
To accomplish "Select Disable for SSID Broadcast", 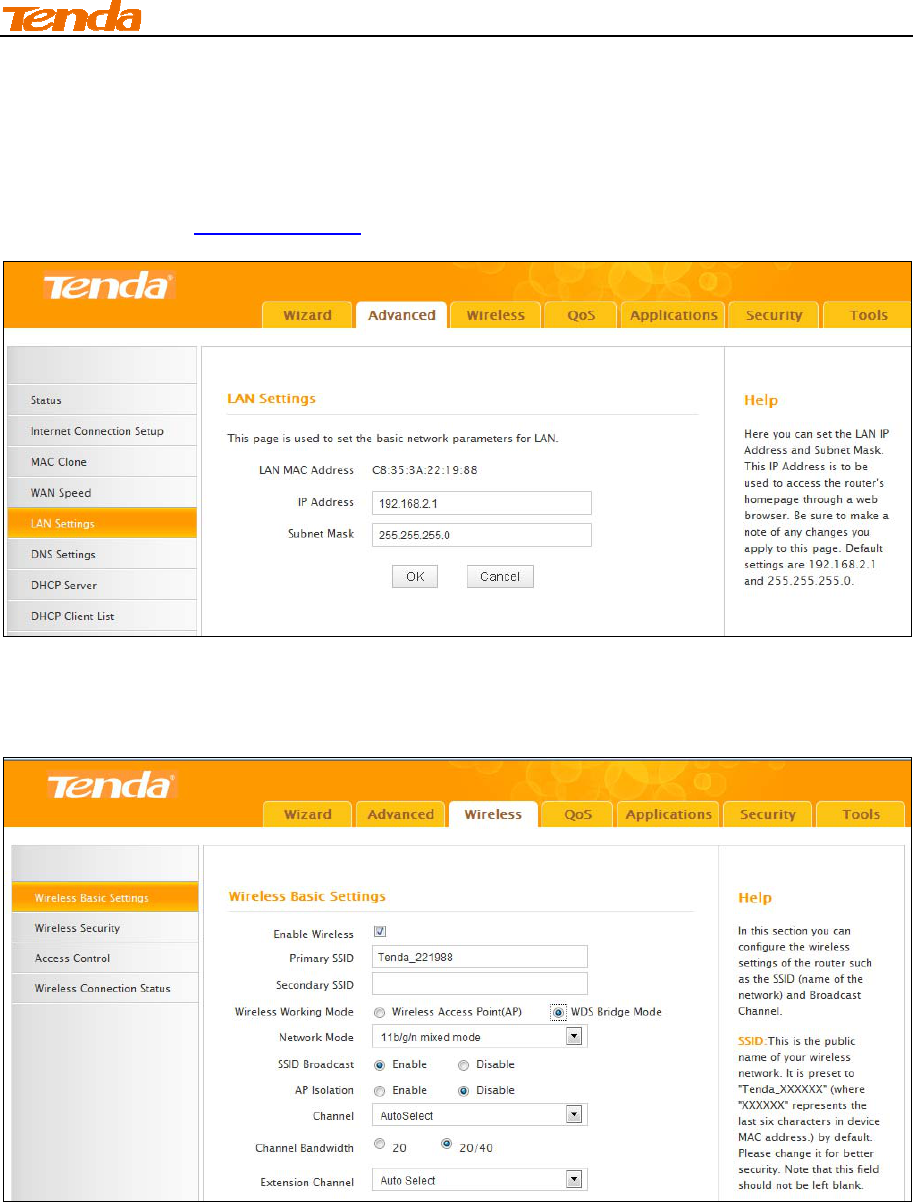I will (463, 1065).
